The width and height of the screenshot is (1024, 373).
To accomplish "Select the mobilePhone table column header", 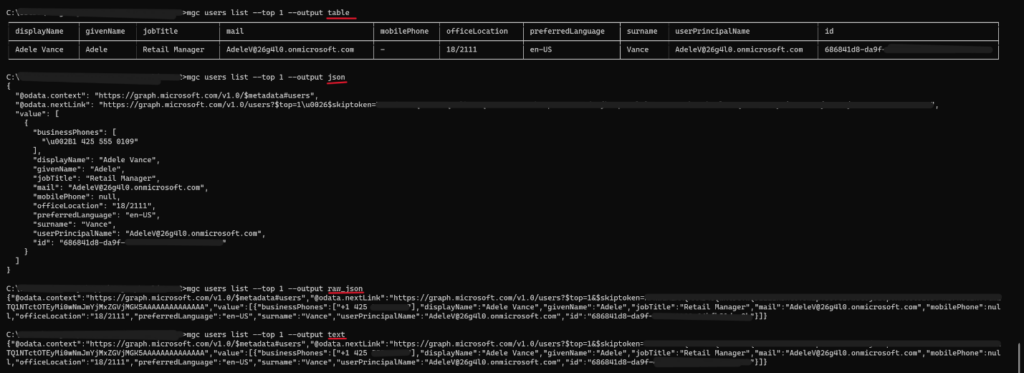I will 404,31.
